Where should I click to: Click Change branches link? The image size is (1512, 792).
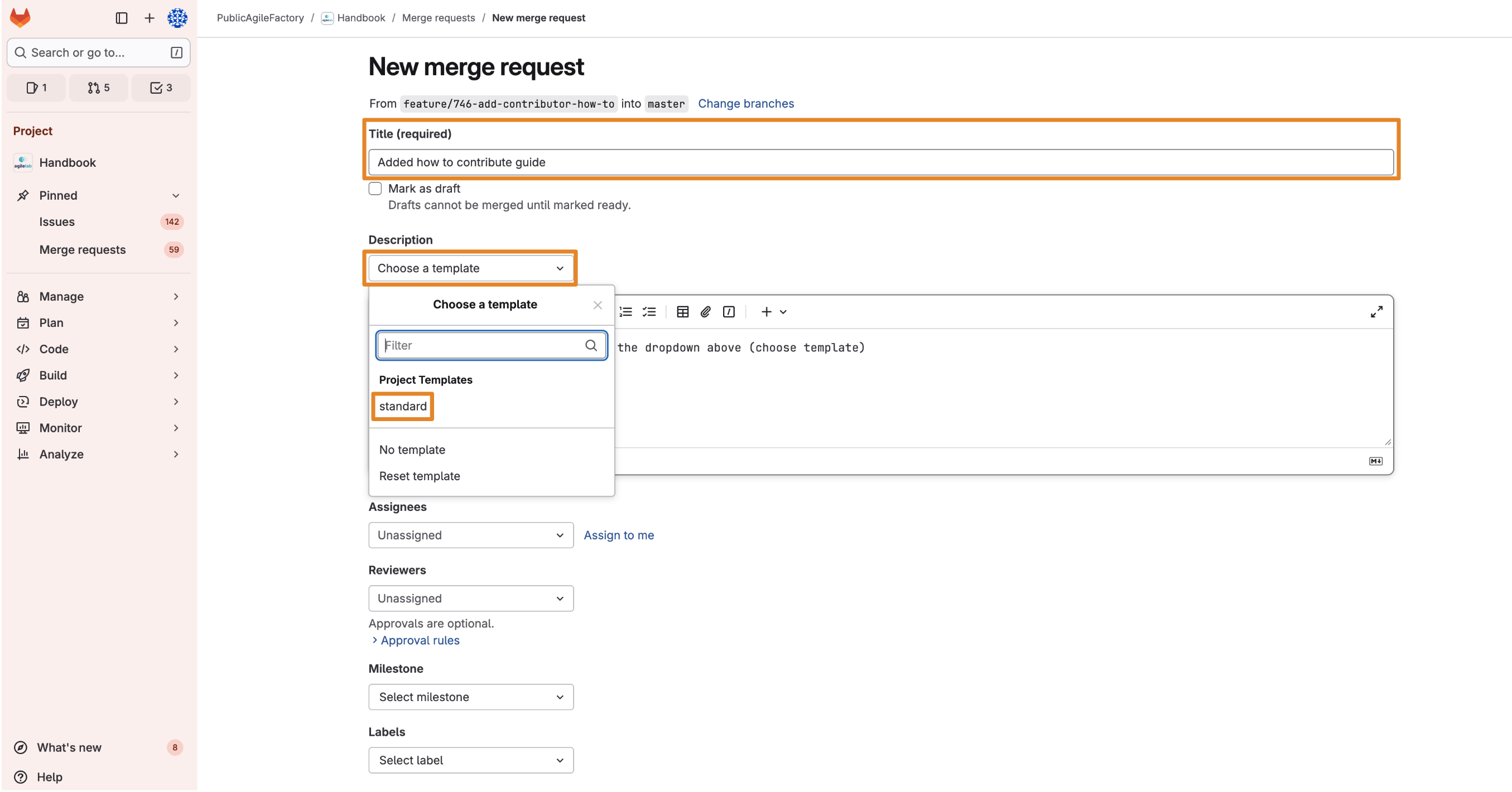tap(745, 103)
